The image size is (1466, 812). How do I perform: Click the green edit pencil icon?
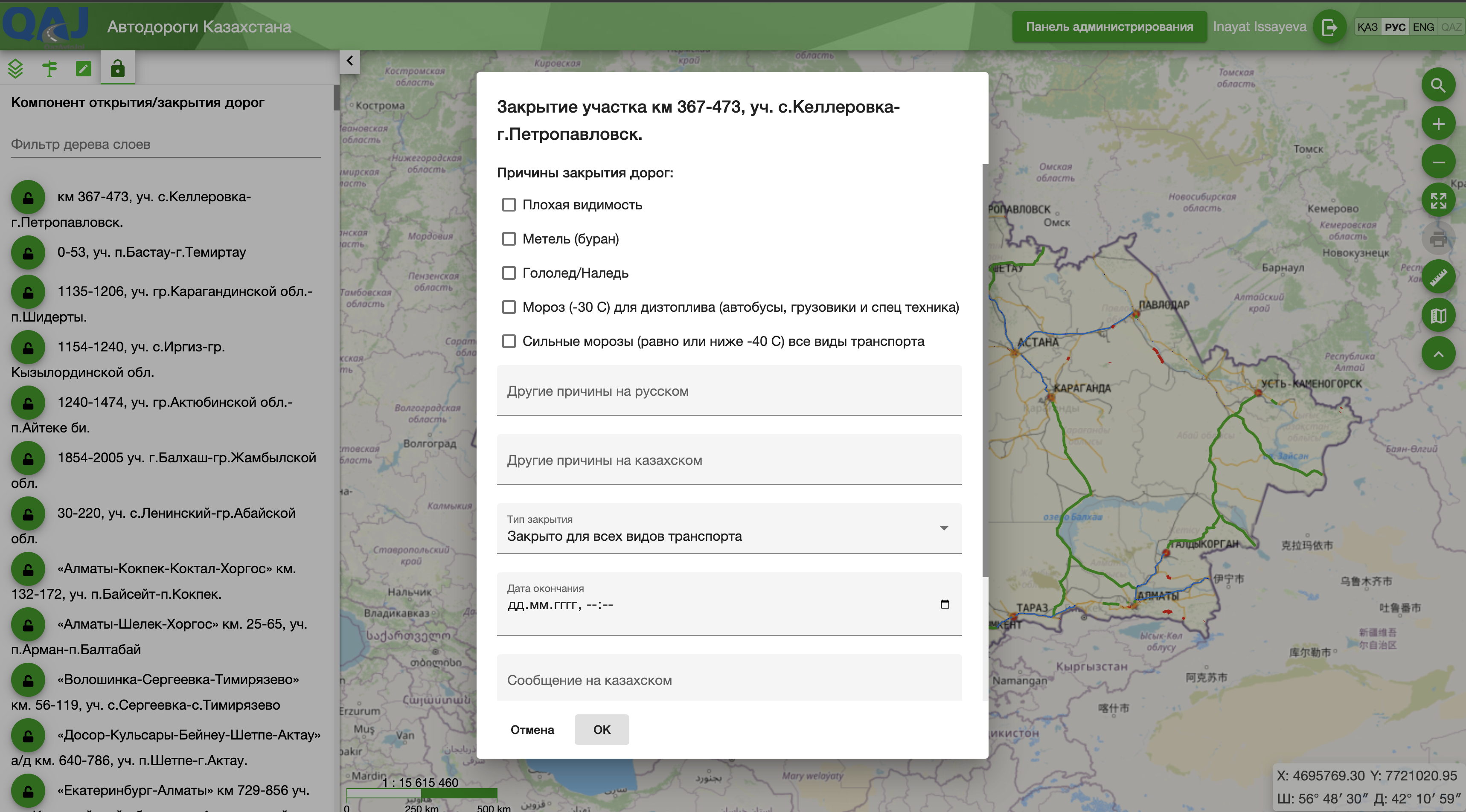84,69
